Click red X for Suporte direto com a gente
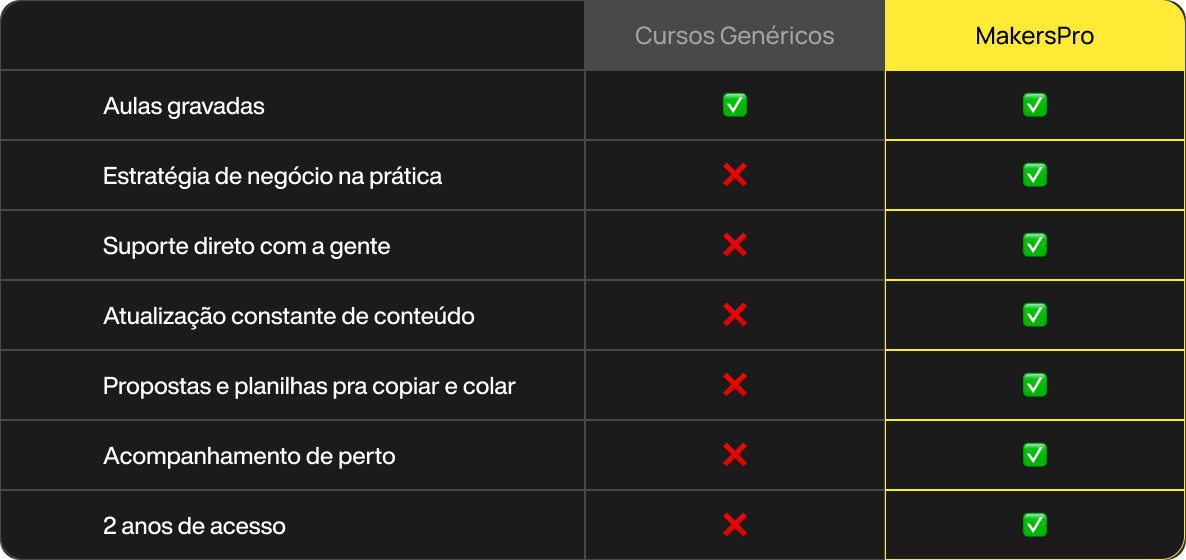The height and width of the screenshot is (560, 1186). coord(734,245)
